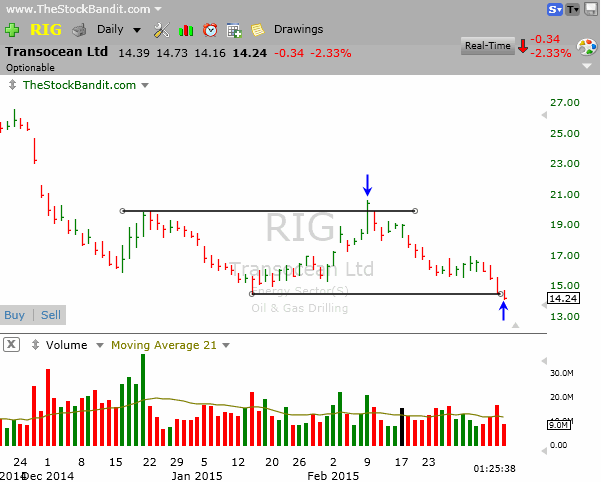The width and height of the screenshot is (601, 482).
Task: Click the green plus add symbol icon
Action: pos(12,30)
